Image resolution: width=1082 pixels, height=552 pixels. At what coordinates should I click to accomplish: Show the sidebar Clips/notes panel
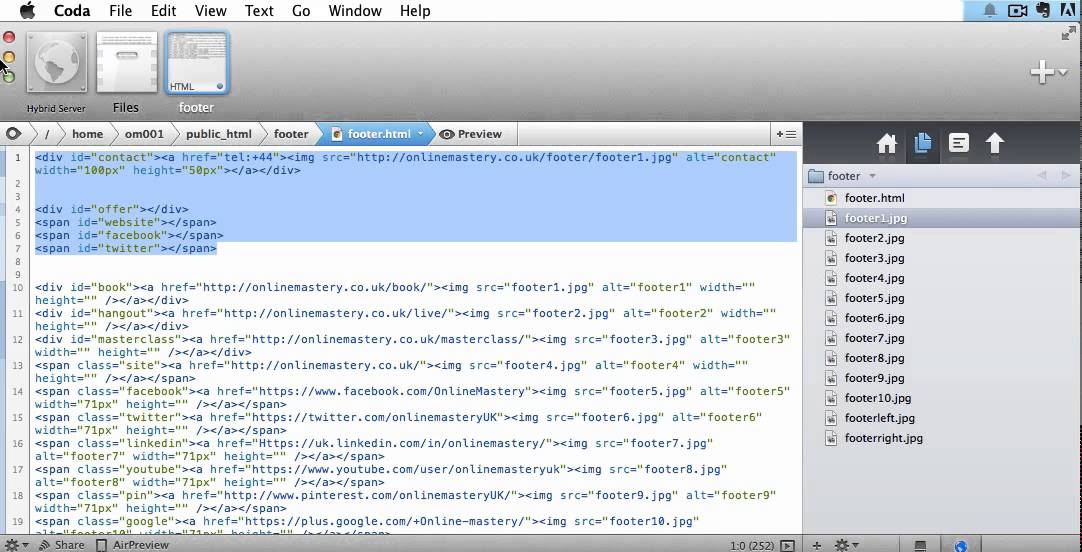click(x=958, y=143)
